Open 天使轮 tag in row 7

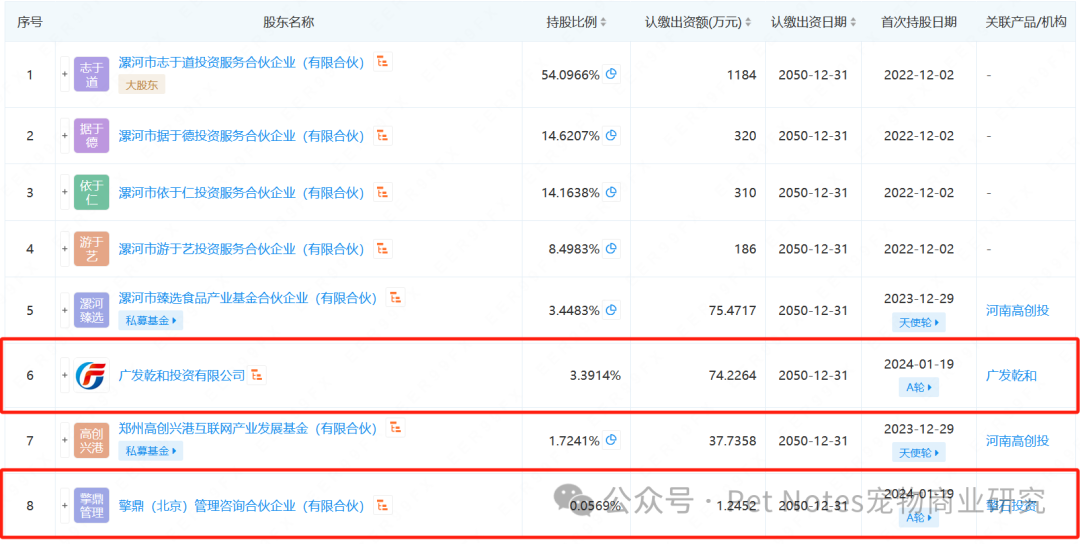point(919,452)
